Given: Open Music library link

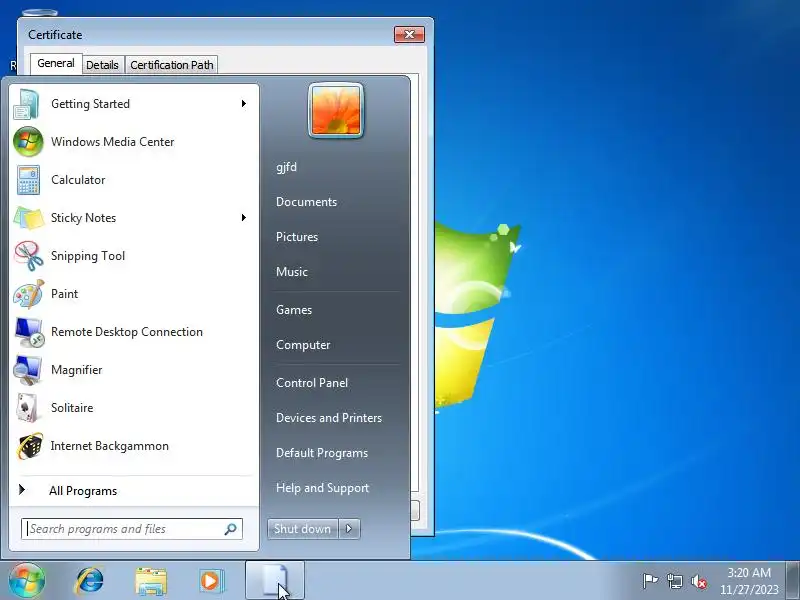Looking at the screenshot, I should (291, 272).
